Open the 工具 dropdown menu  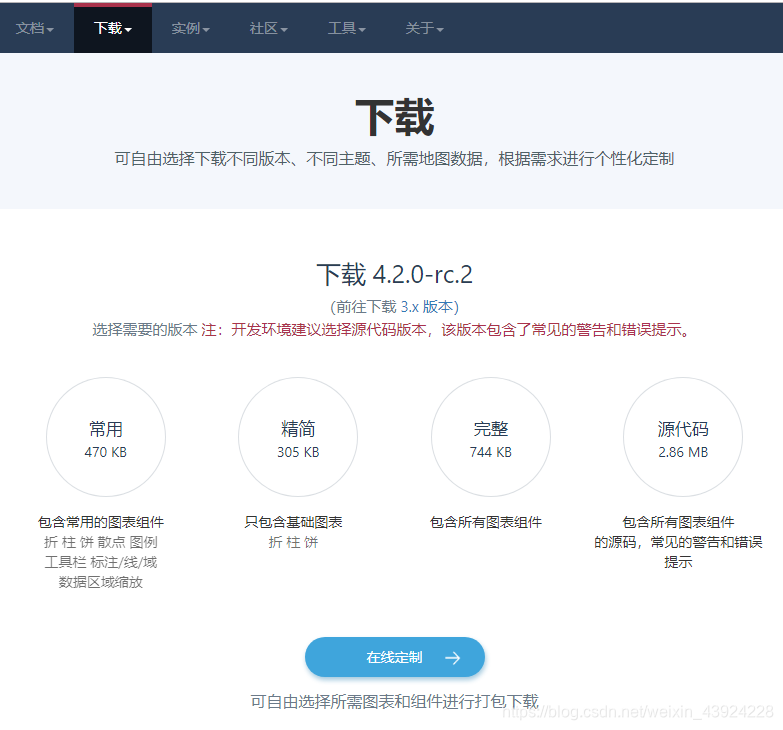click(x=347, y=28)
